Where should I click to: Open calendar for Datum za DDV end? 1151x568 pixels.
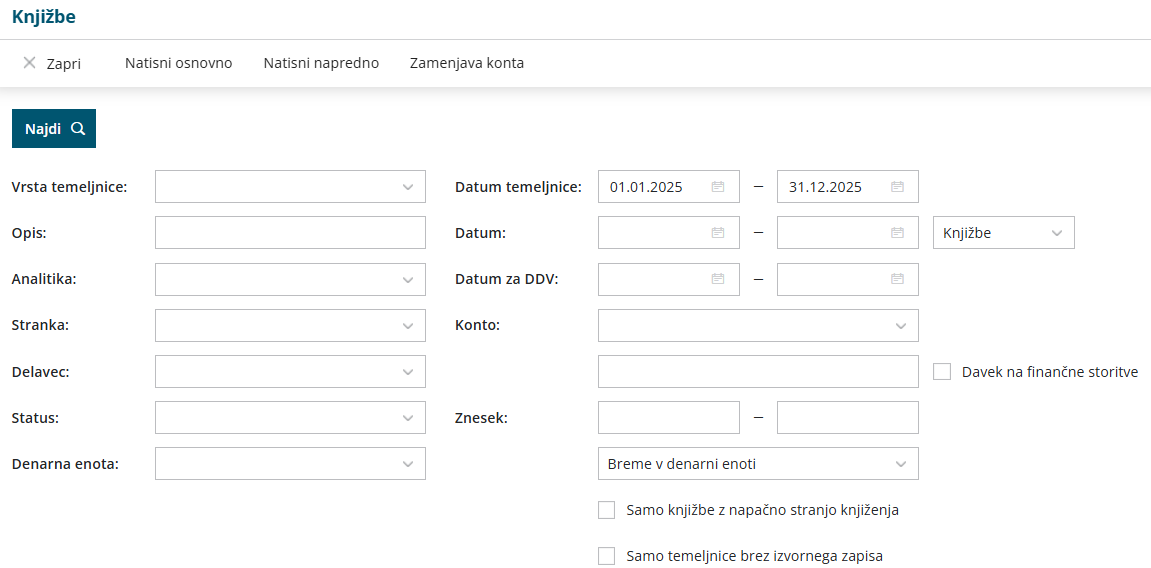(x=897, y=279)
